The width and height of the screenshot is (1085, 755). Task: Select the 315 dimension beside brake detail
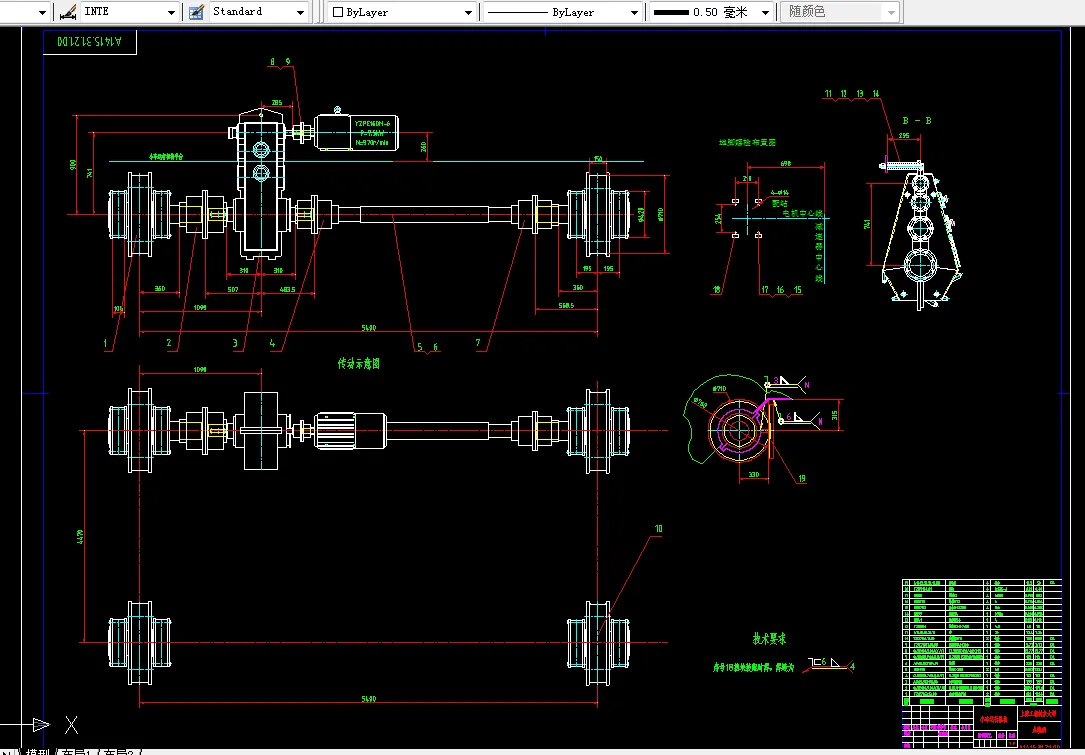pos(835,415)
